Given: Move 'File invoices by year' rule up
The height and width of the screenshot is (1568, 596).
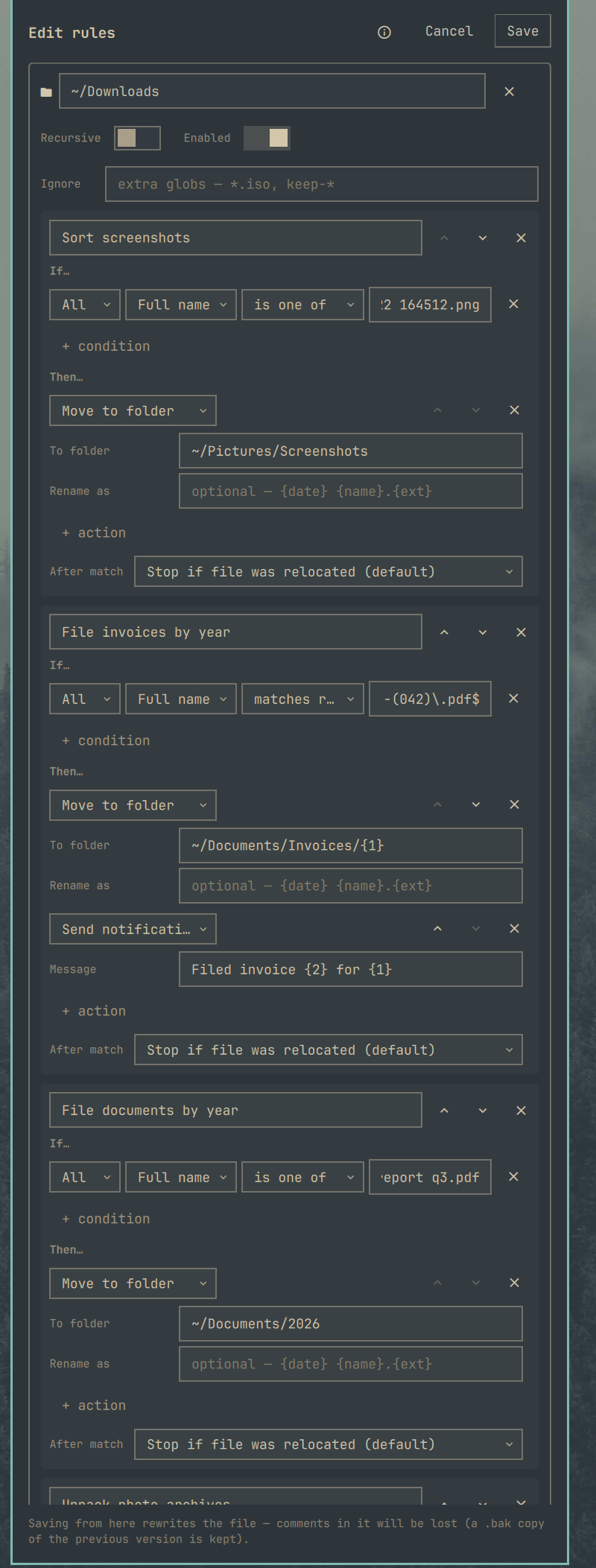Looking at the screenshot, I should [444, 632].
